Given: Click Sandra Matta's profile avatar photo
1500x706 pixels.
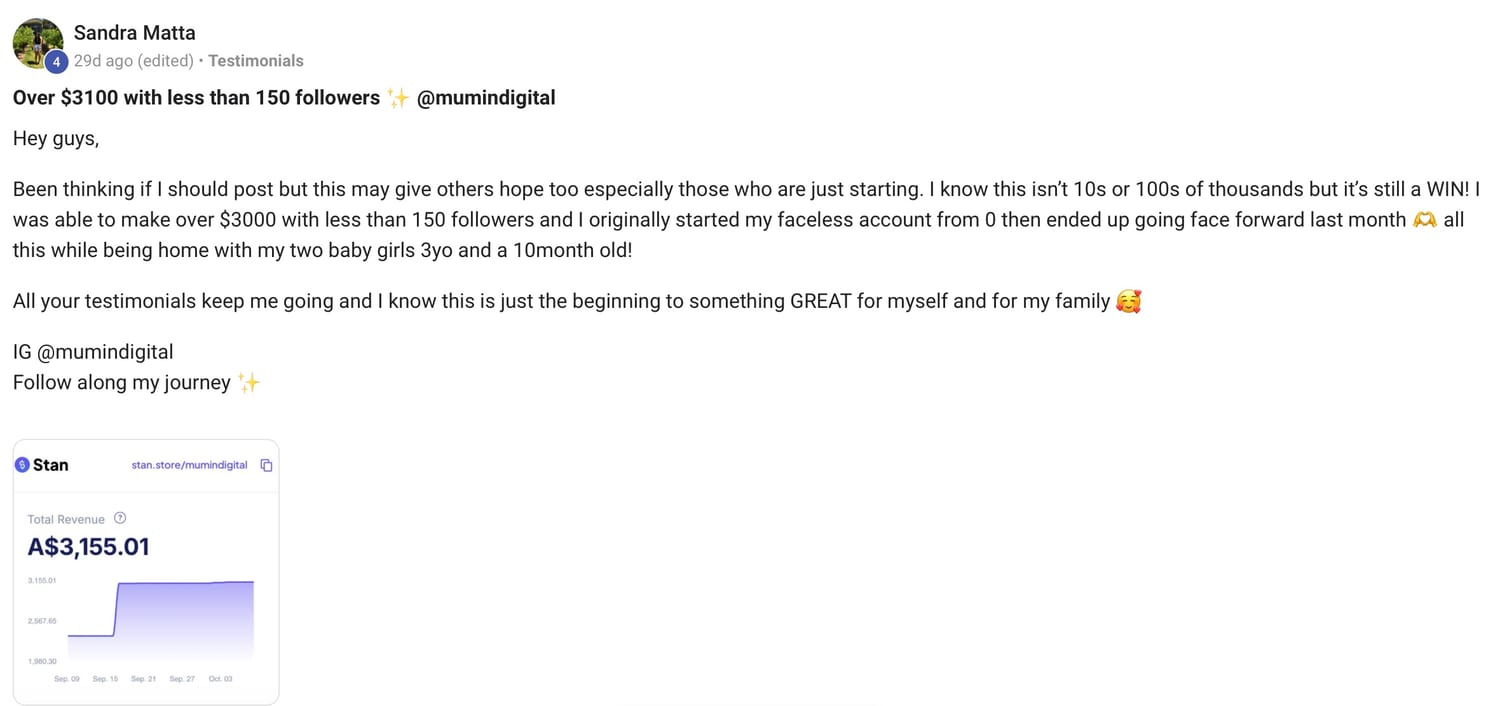Looking at the screenshot, I should (x=38, y=42).
